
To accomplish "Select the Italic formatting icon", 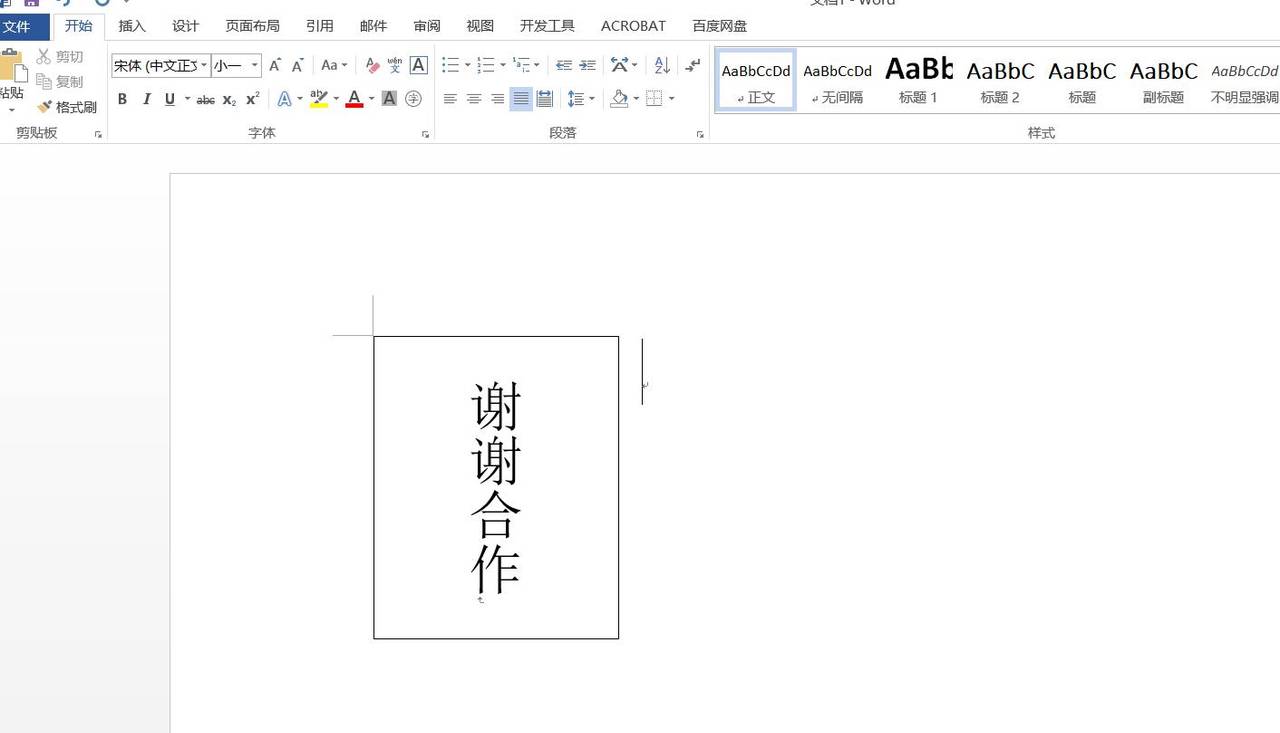I will [146, 98].
